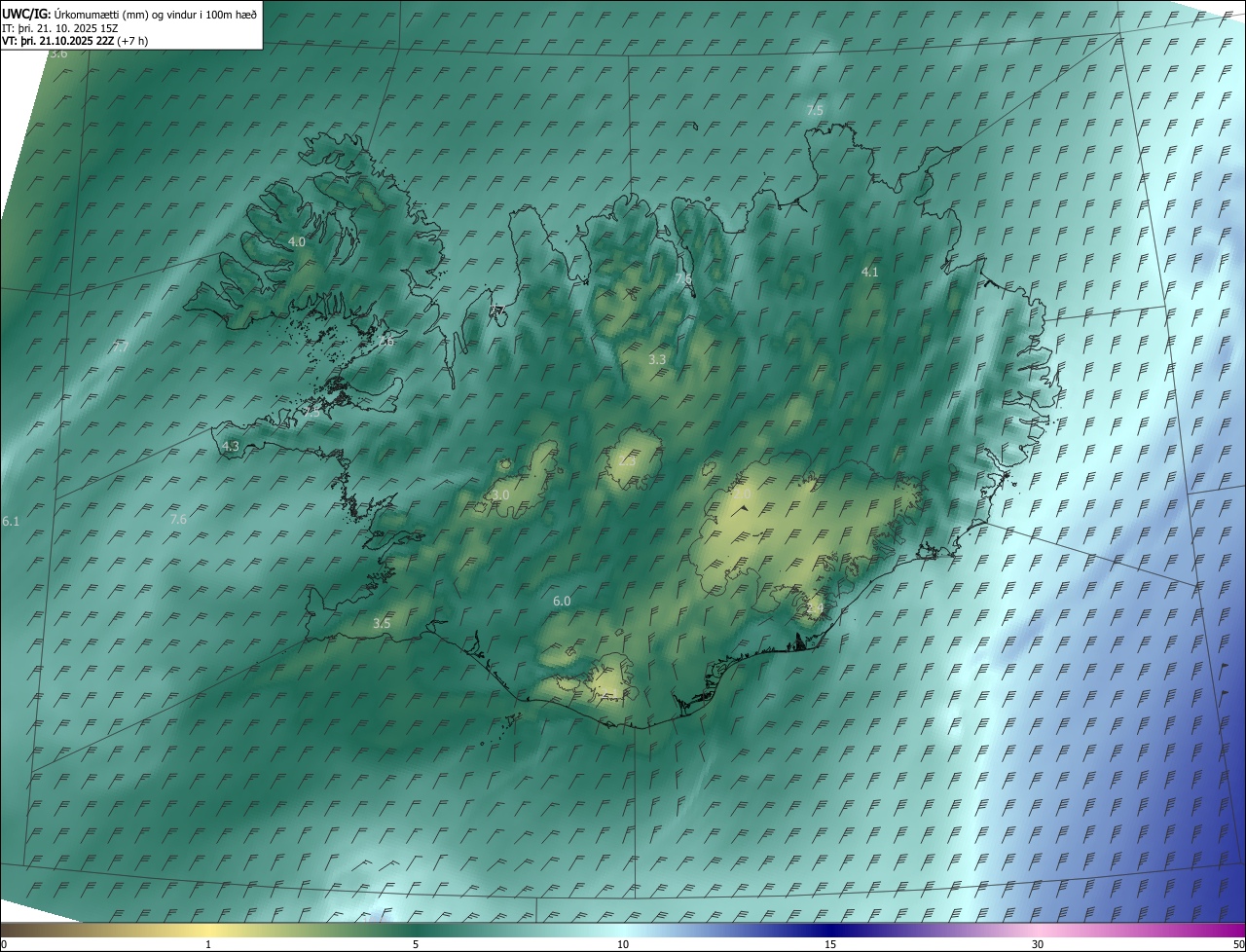Pick the 3.0 value label on the map

tap(500, 495)
